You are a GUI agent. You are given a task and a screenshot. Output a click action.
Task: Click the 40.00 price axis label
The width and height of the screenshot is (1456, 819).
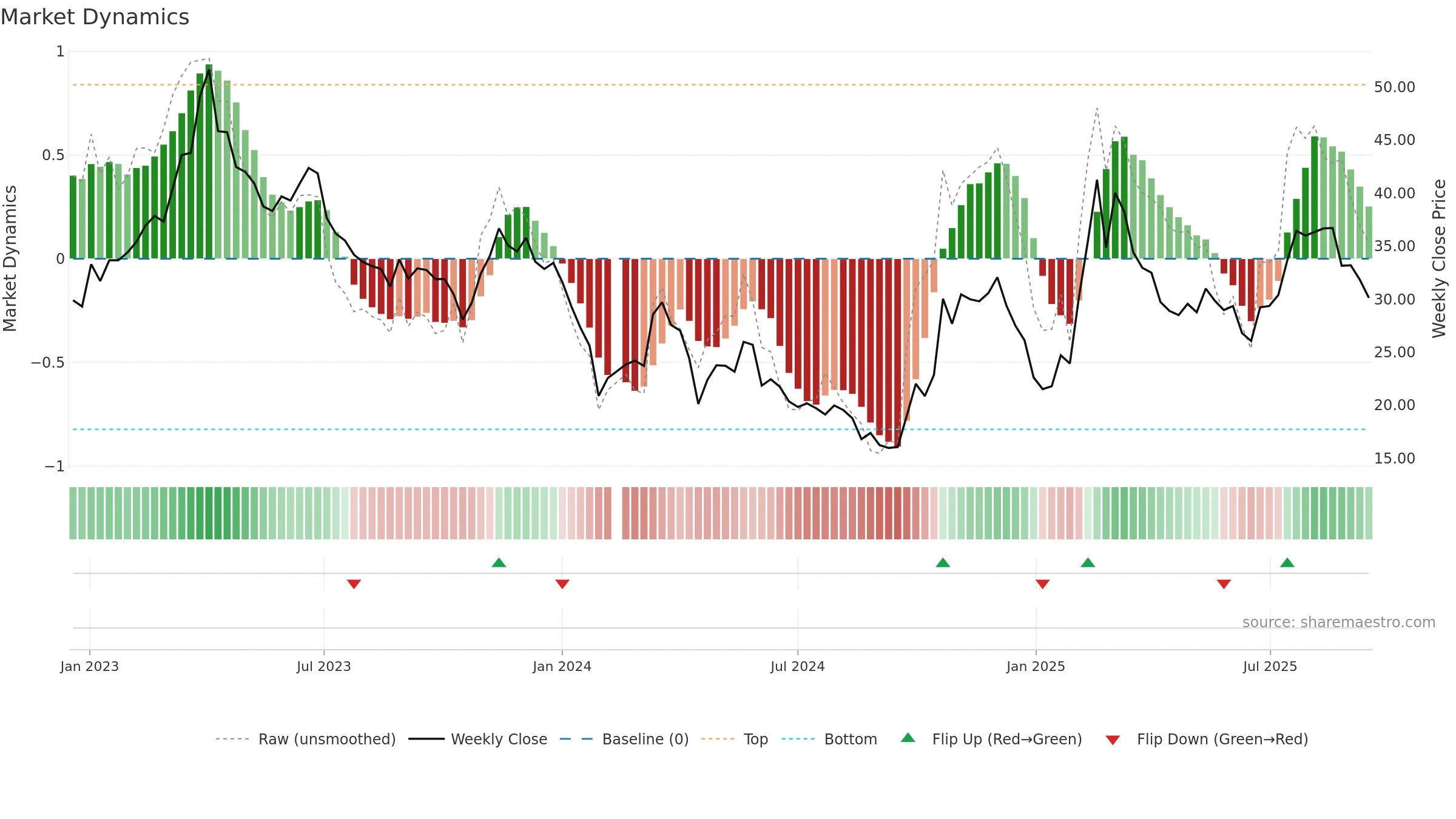point(1395,194)
